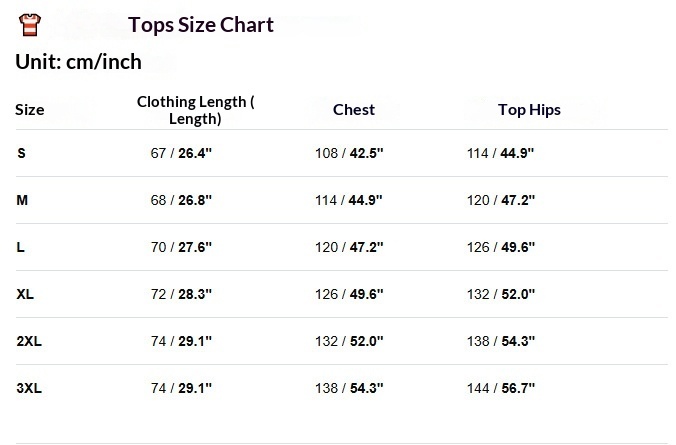This screenshot has width=676, height=445.
Task: Click the 108 / 42.5" chest value
Action: [x=349, y=153]
